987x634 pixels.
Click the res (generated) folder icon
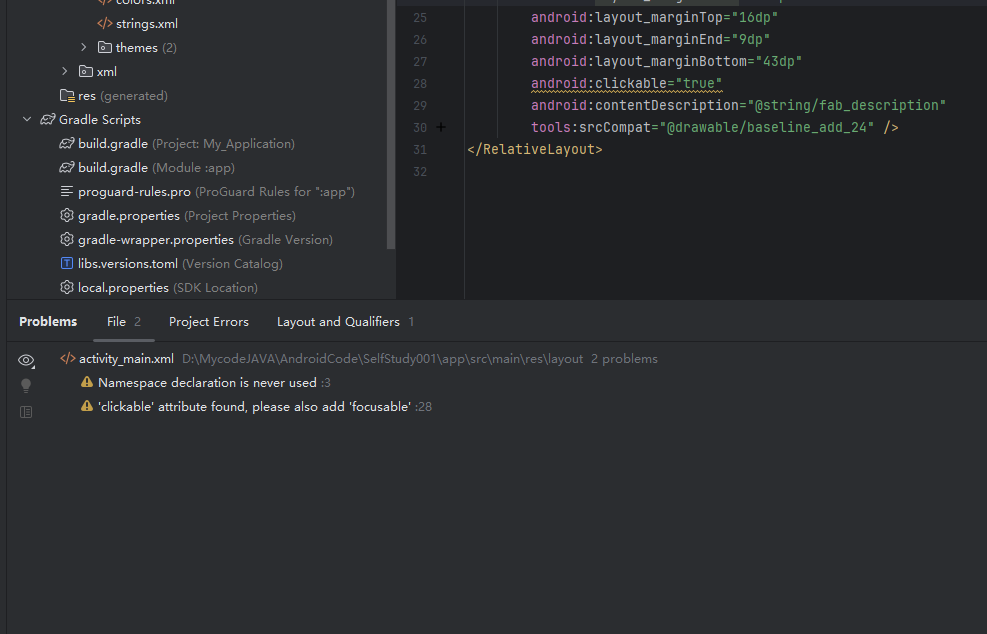click(x=67, y=96)
